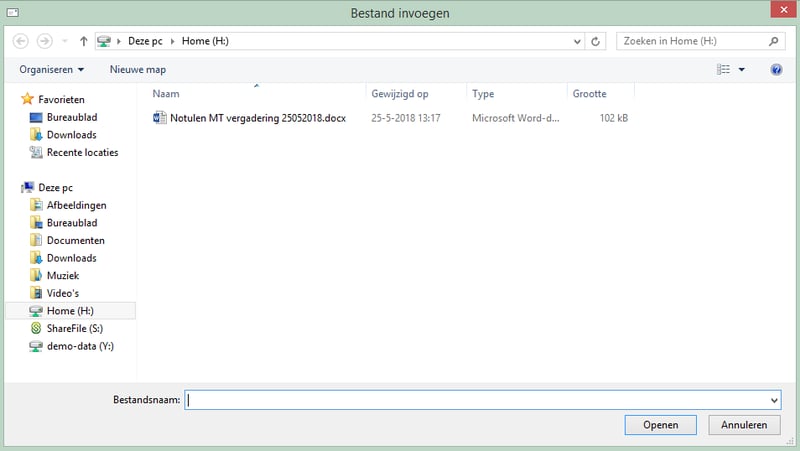Click the 'Microsoft Word-d...' type cell

coord(515,118)
